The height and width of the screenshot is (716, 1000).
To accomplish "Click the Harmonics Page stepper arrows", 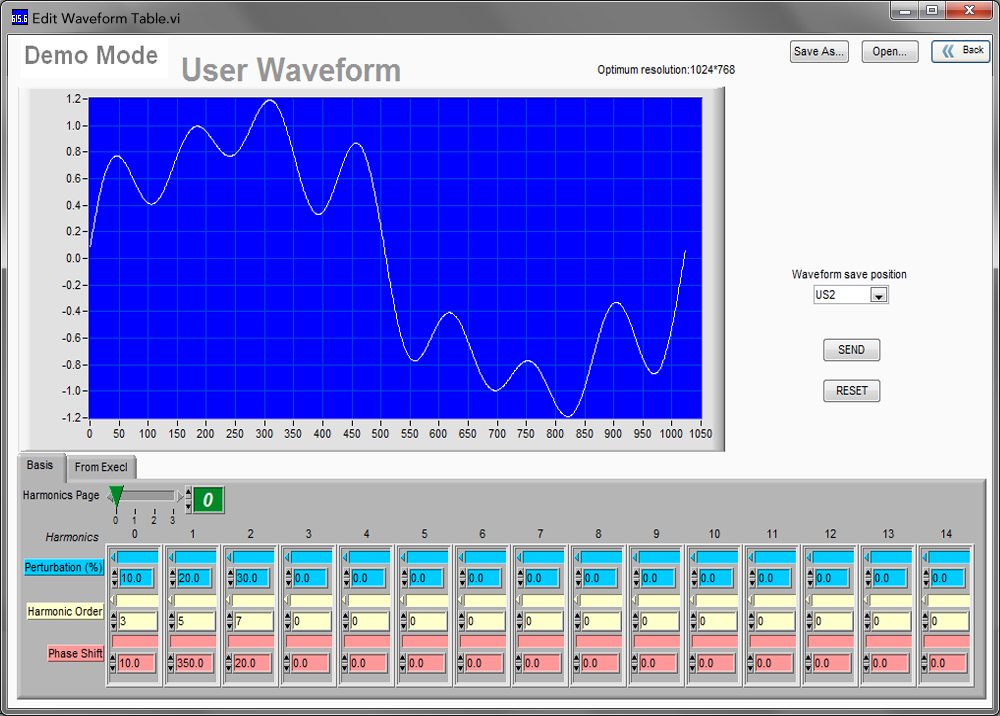I will pos(189,499).
